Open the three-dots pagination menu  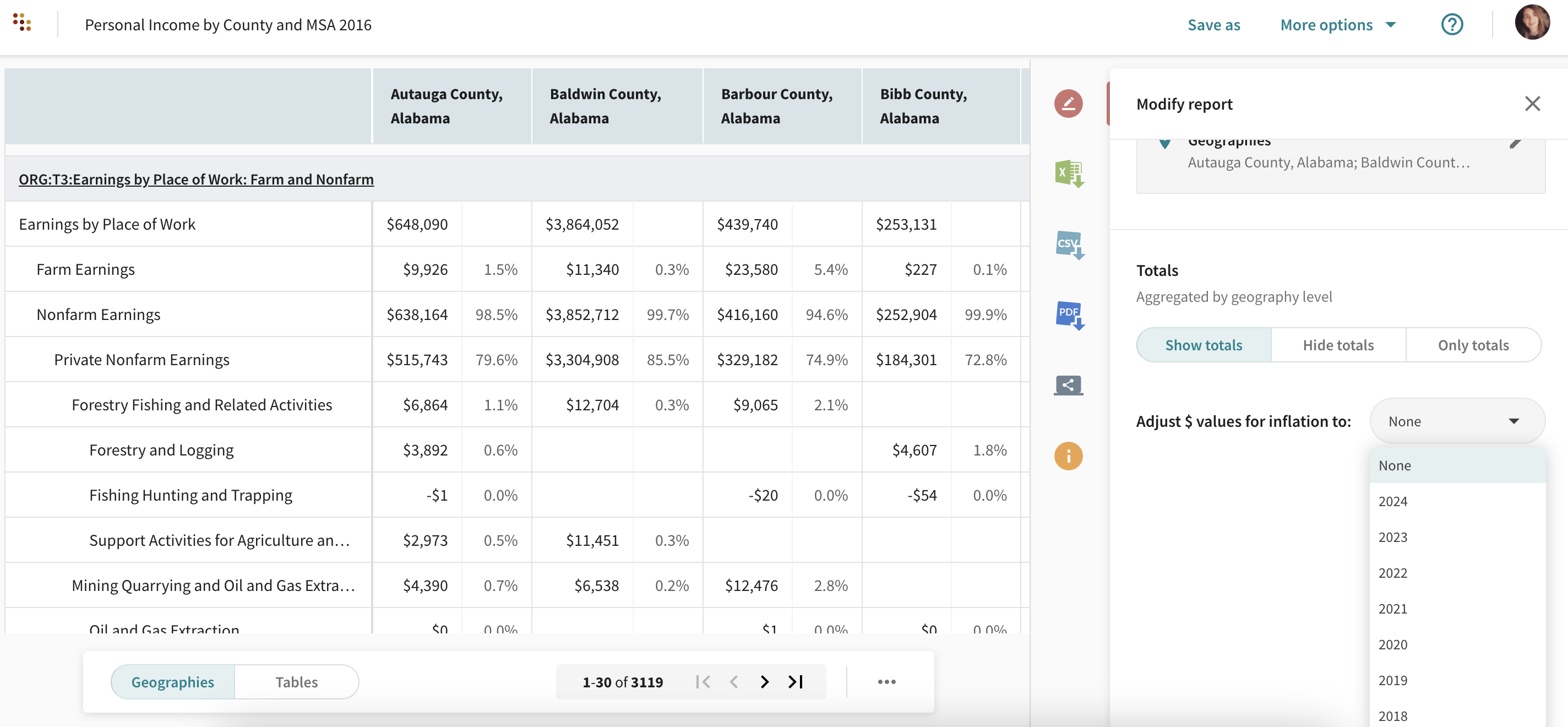pyautogui.click(x=886, y=681)
